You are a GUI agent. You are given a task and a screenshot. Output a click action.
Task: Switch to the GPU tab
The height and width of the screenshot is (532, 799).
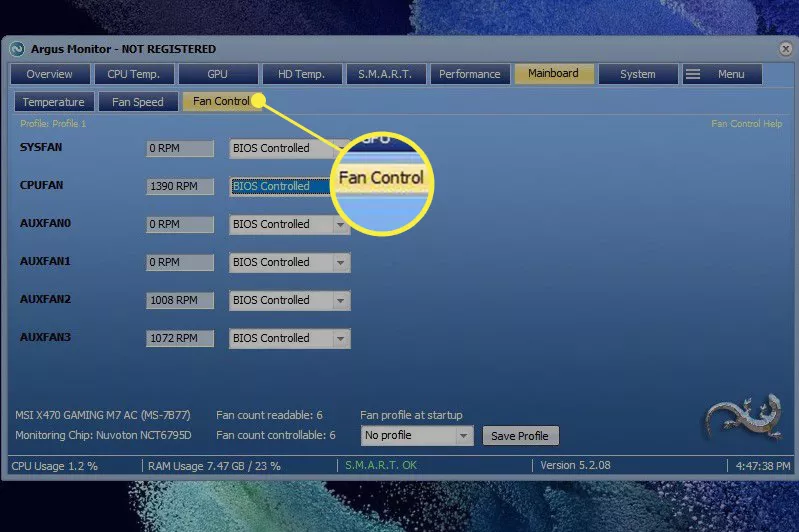pos(218,74)
